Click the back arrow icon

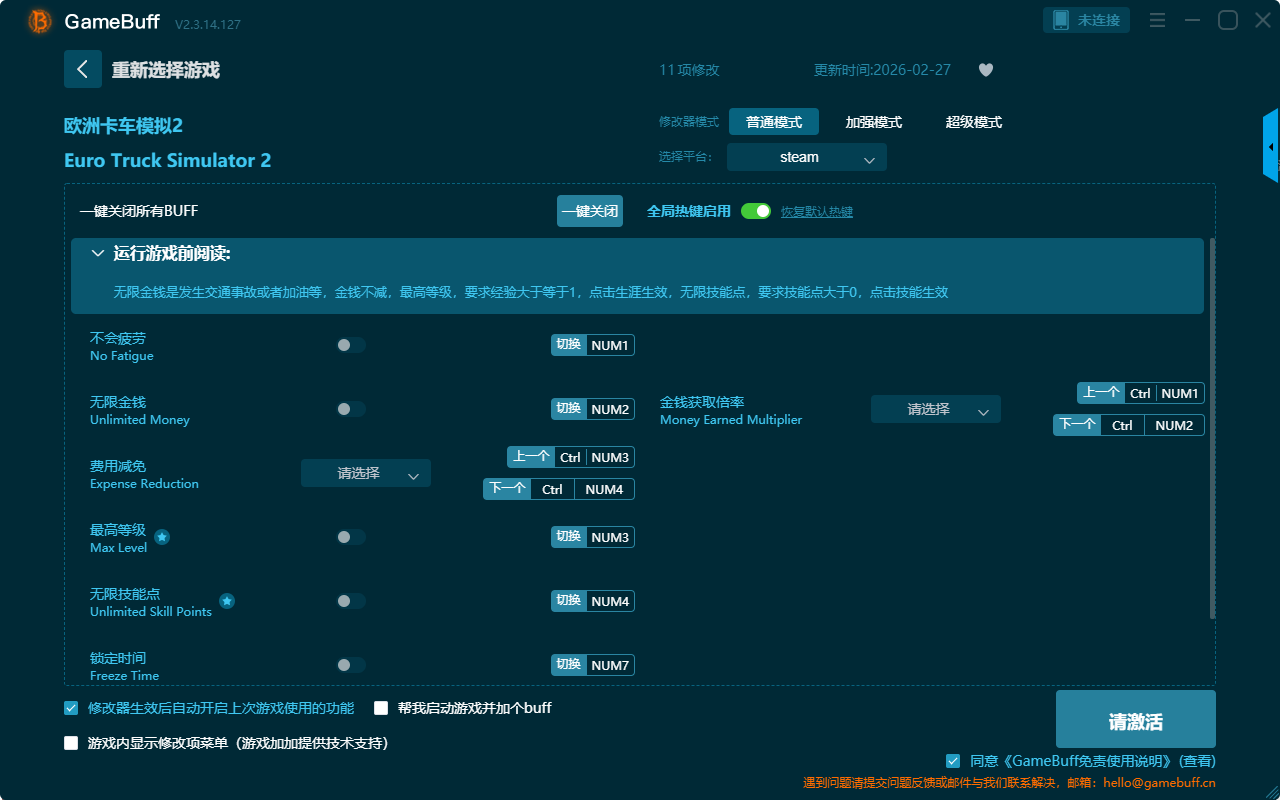pyautogui.click(x=82, y=69)
